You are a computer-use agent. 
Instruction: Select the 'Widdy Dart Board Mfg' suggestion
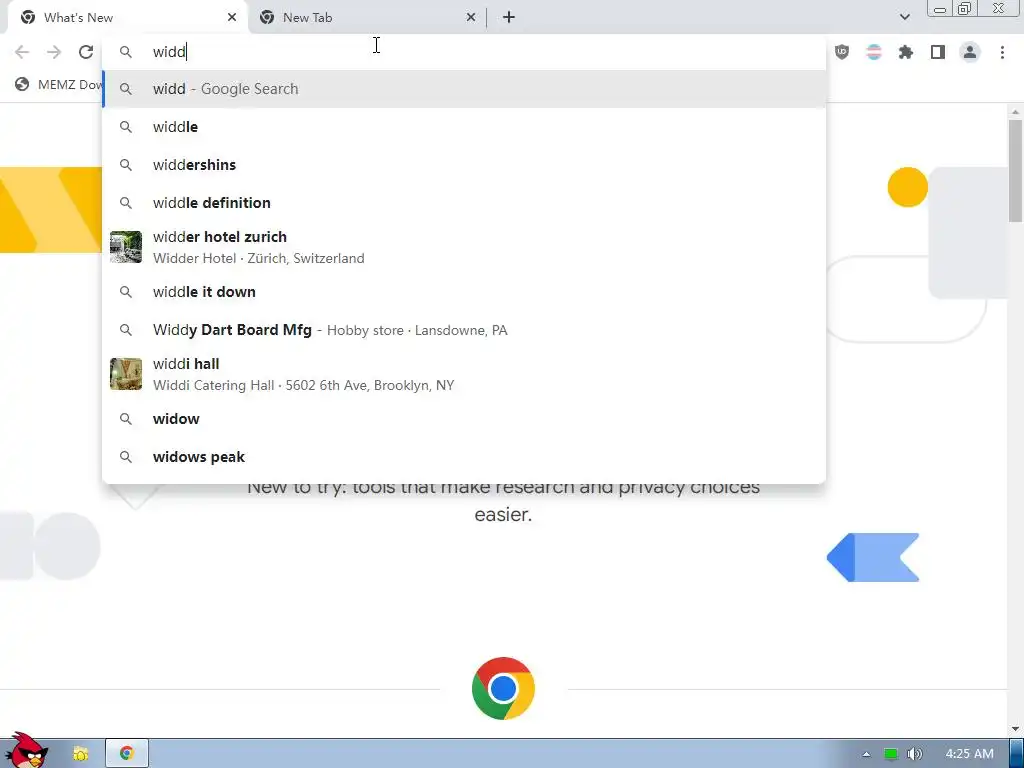point(464,330)
